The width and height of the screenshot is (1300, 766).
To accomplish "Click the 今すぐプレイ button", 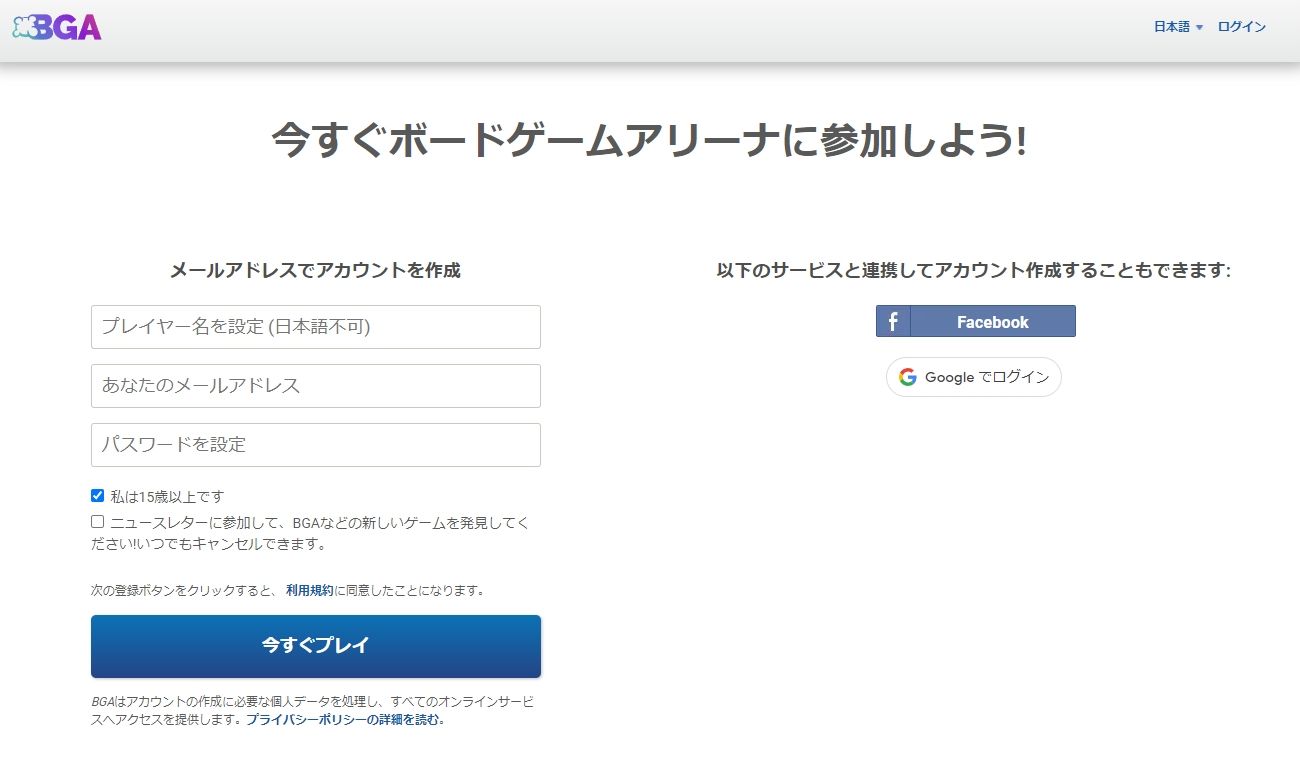I will [x=316, y=646].
